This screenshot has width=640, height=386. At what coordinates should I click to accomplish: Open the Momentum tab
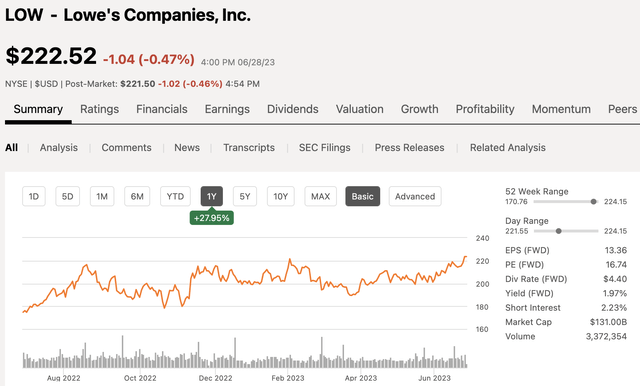pyautogui.click(x=561, y=109)
